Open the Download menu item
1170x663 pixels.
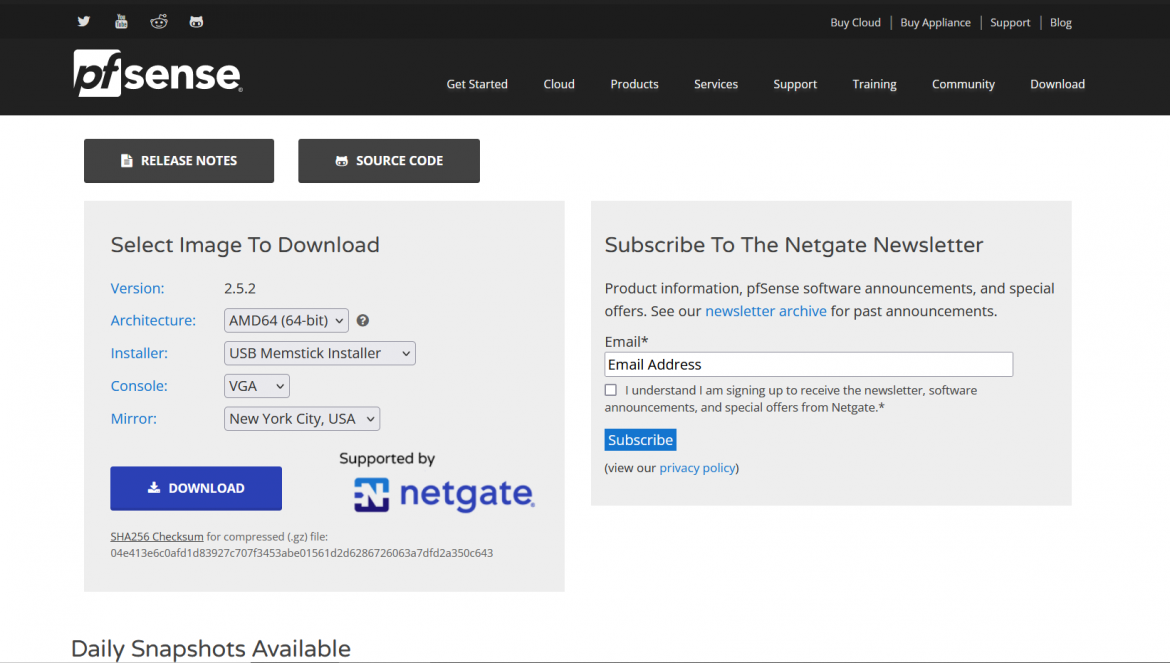click(x=1057, y=84)
